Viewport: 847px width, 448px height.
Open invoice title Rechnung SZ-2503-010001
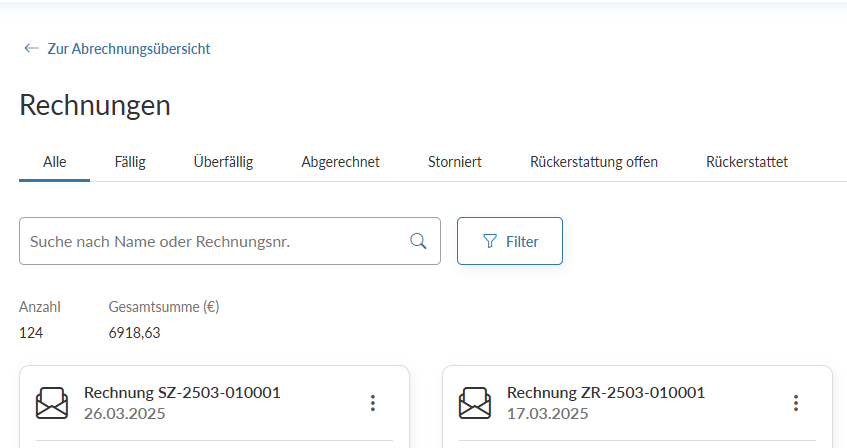[x=182, y=393]
